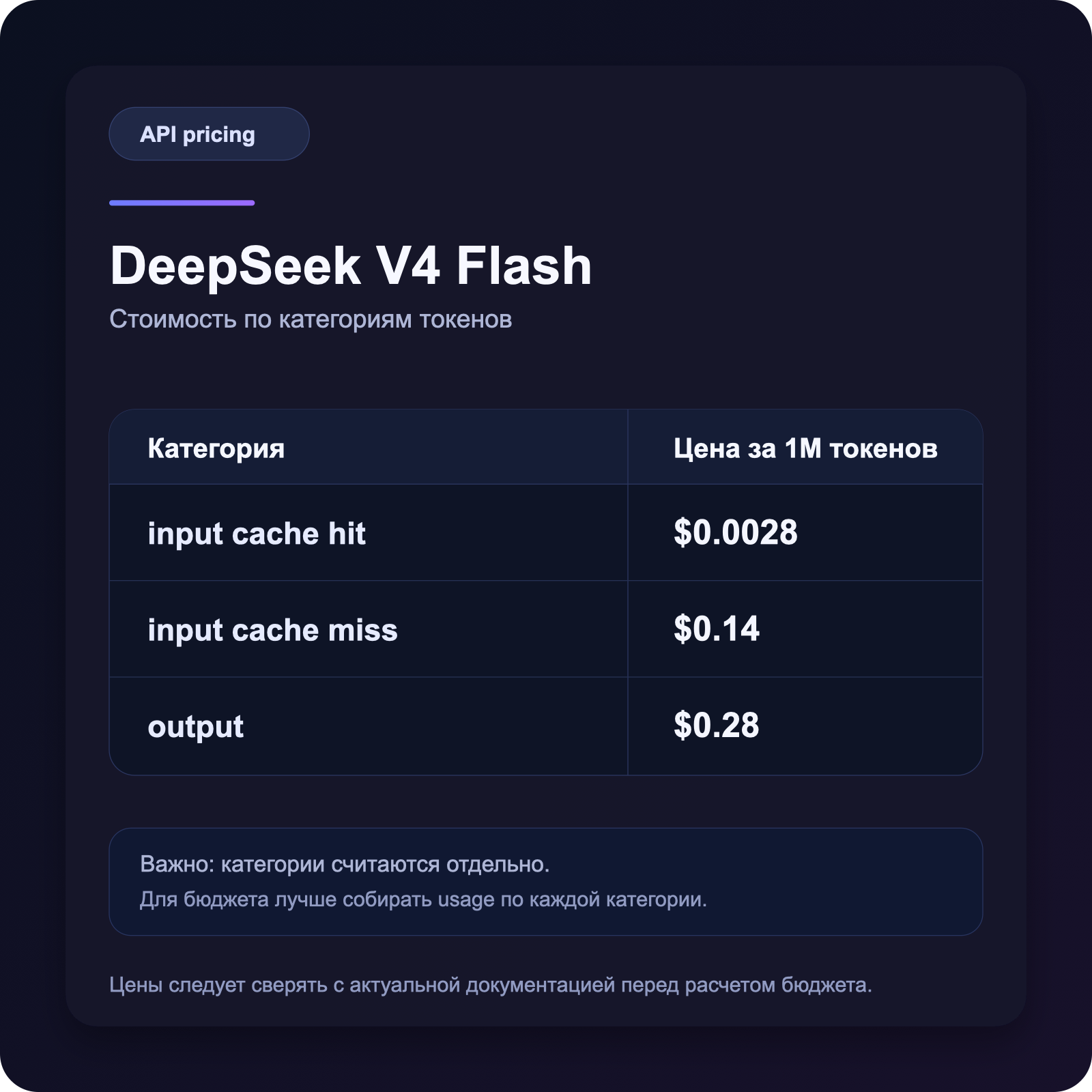Click the word DeepSeek in the title
This screenshot has width=1092, height=1092.
tap(235, 266)
